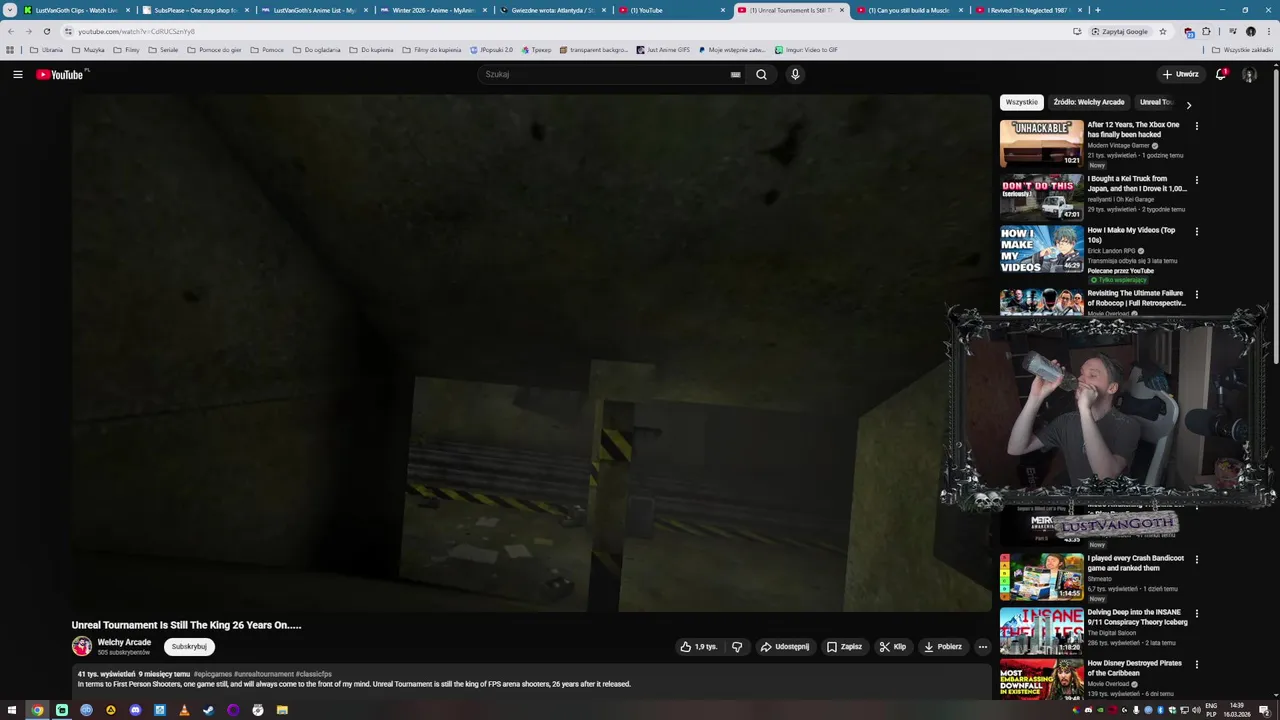Open File Explorer from the taskbar
Image resolution: width=1280 pixels, height=720 pixels.
pyautogui.click(x=282, y=710)
